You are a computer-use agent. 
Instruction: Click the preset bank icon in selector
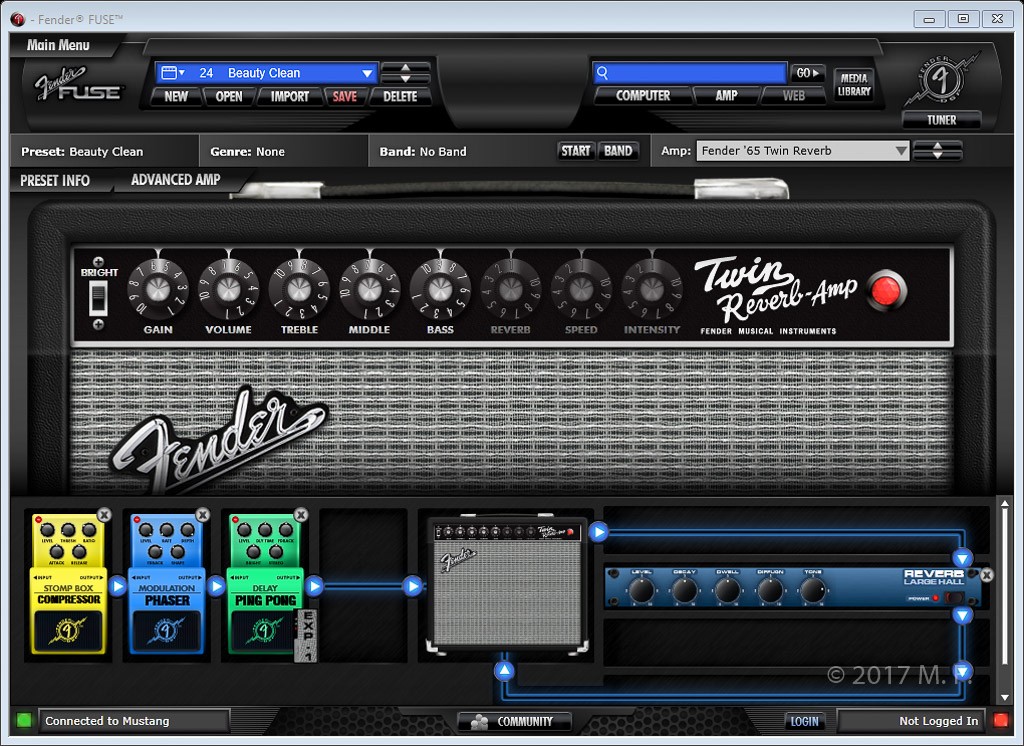(x=173, y=73)
